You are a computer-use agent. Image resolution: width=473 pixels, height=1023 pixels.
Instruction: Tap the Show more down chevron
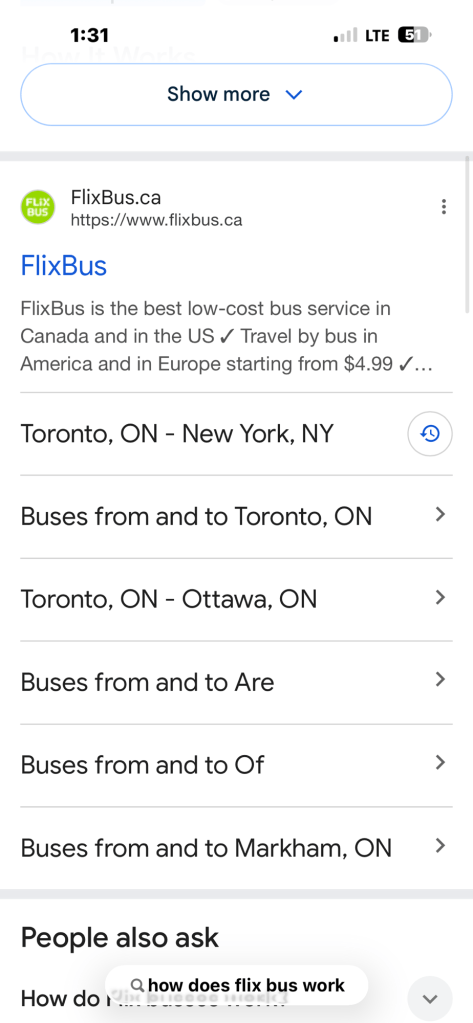pyautogui.click(x=294, y=95)
